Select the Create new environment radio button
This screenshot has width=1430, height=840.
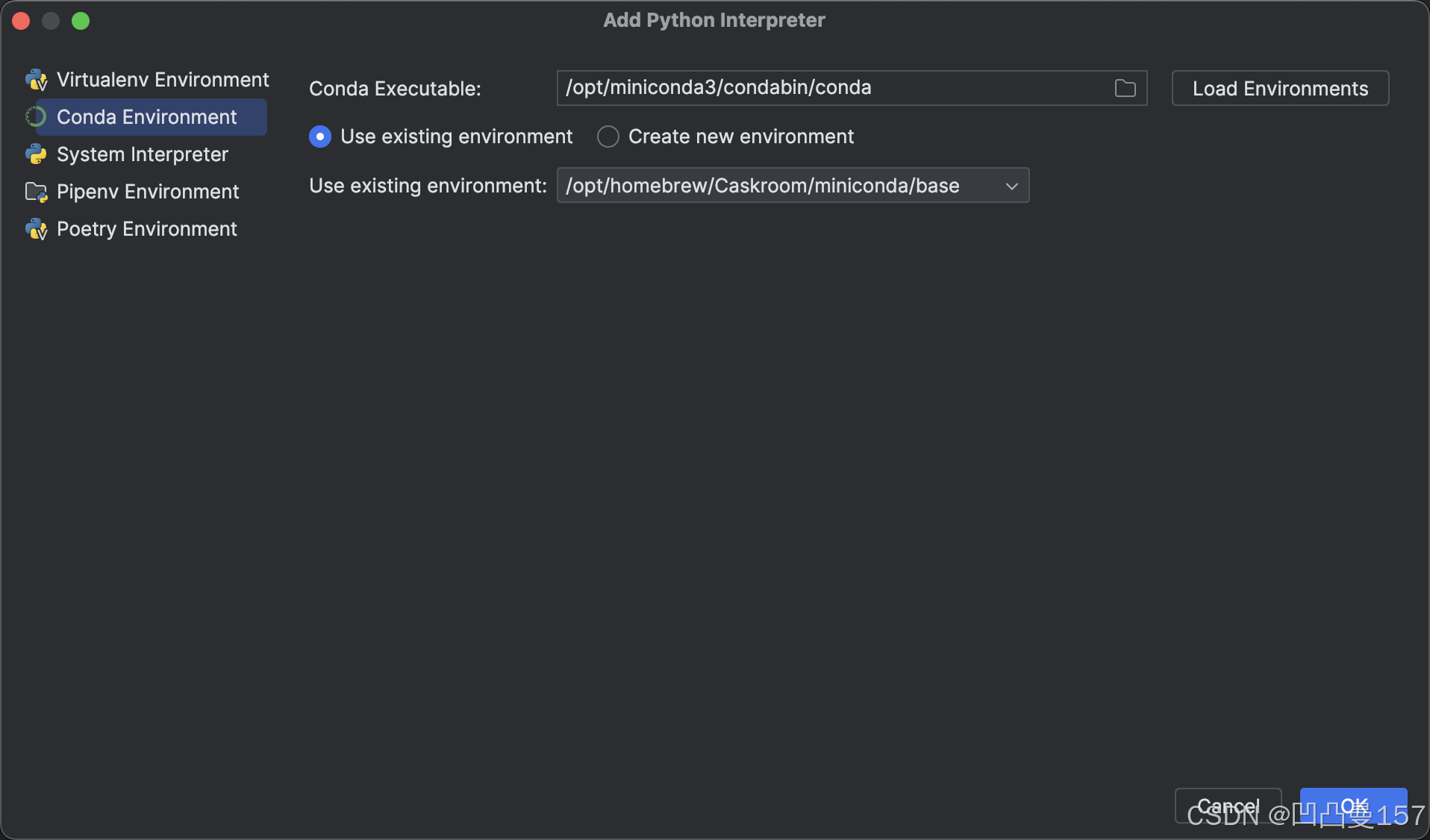pyautogui.click(x=608, y=137)
